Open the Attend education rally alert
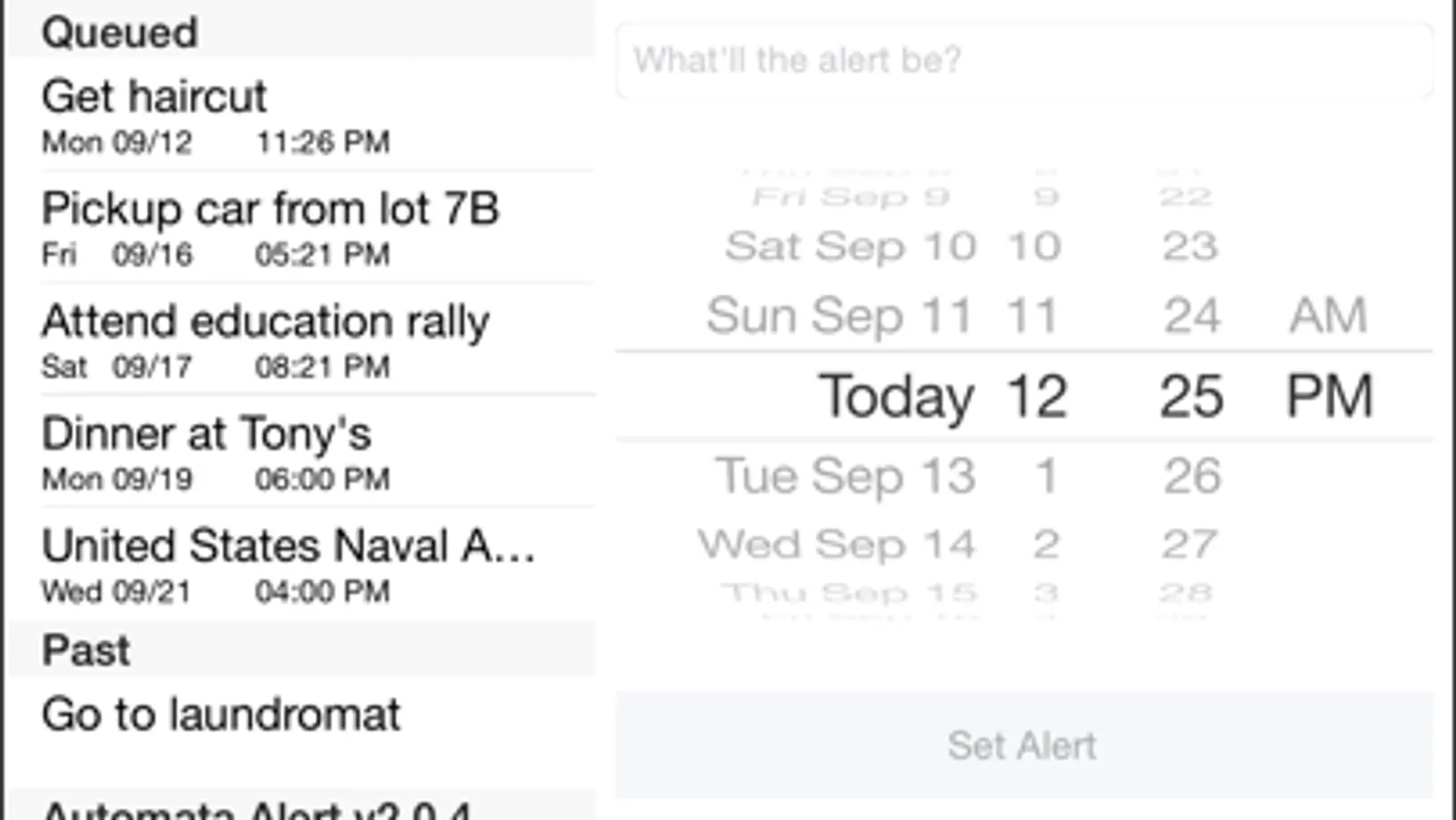Screen dimensions: 1456x820 pyautogui.click(x=300, y=341)
